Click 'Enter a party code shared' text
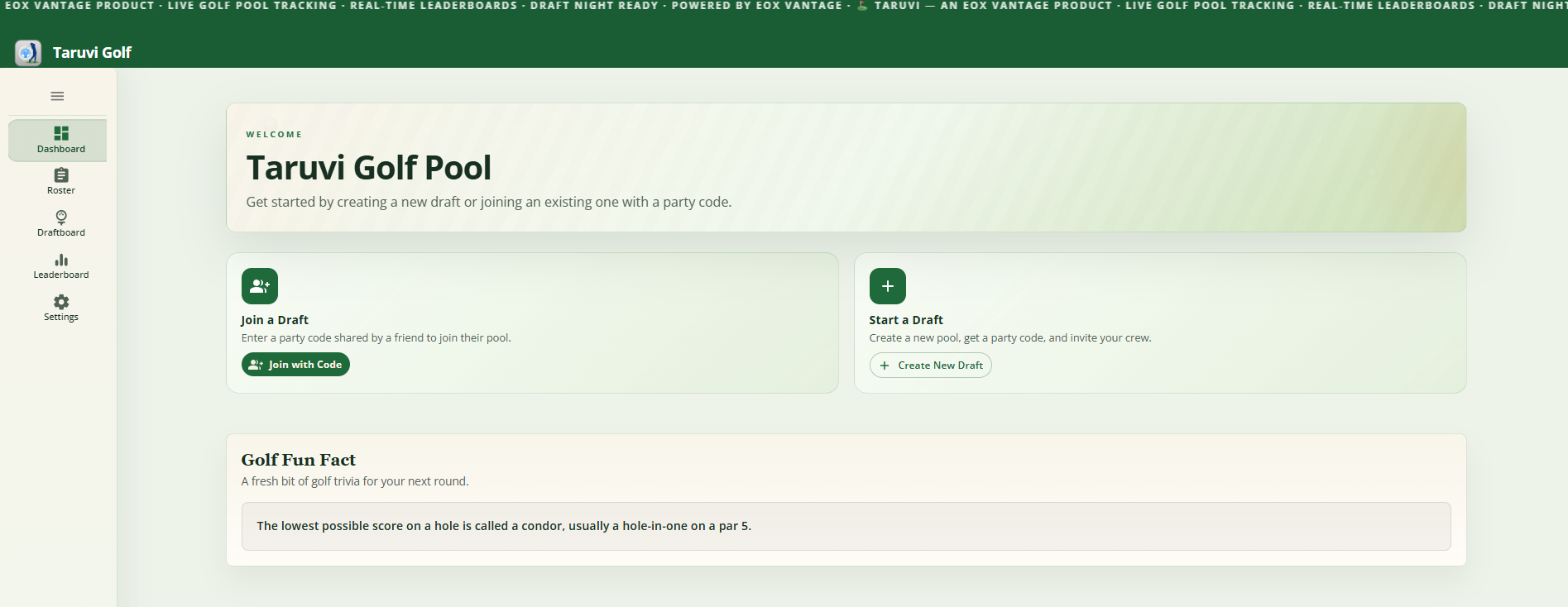The image size is (1568, 607). tap(376, 338)
